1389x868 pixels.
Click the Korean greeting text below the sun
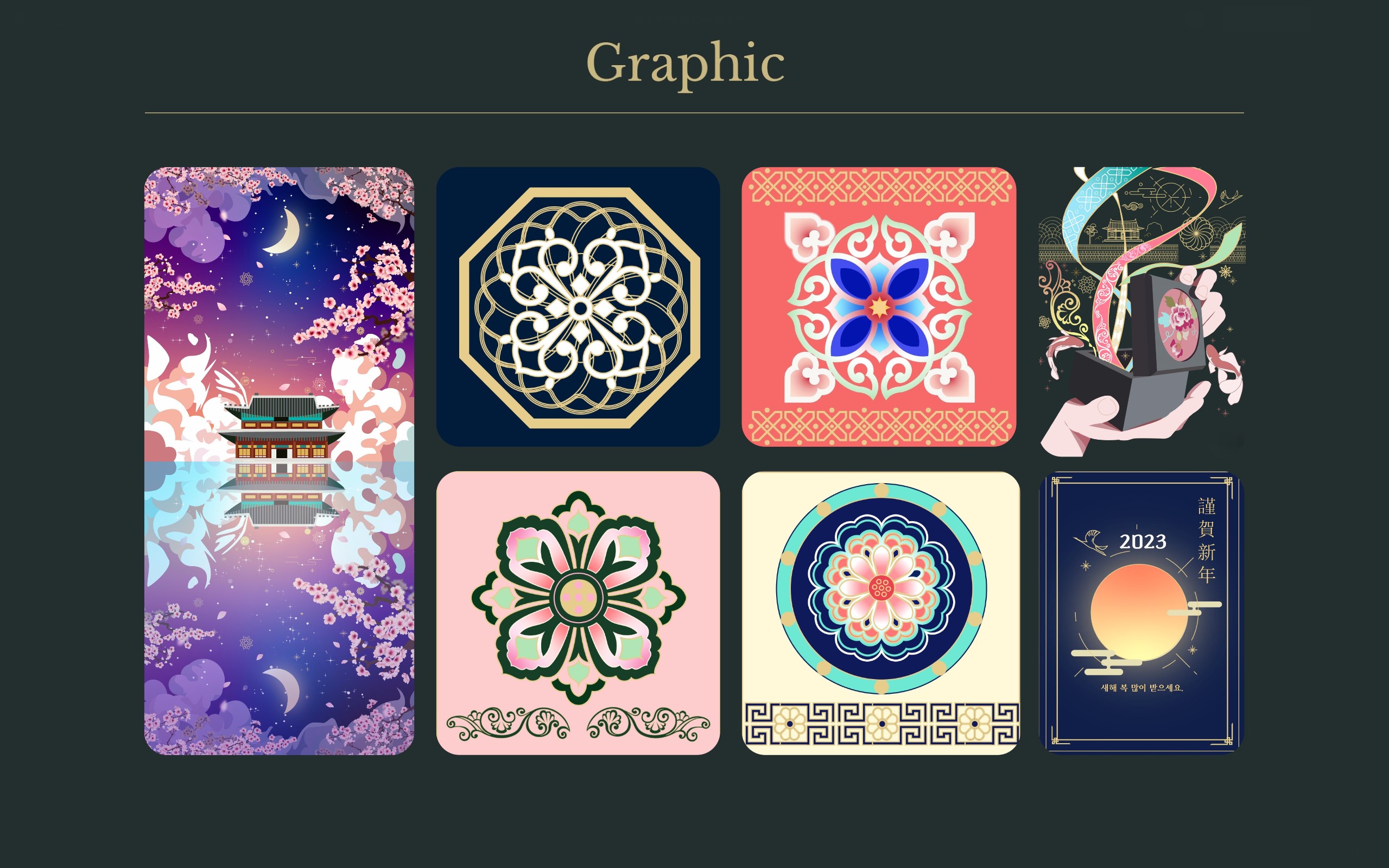1141,687
